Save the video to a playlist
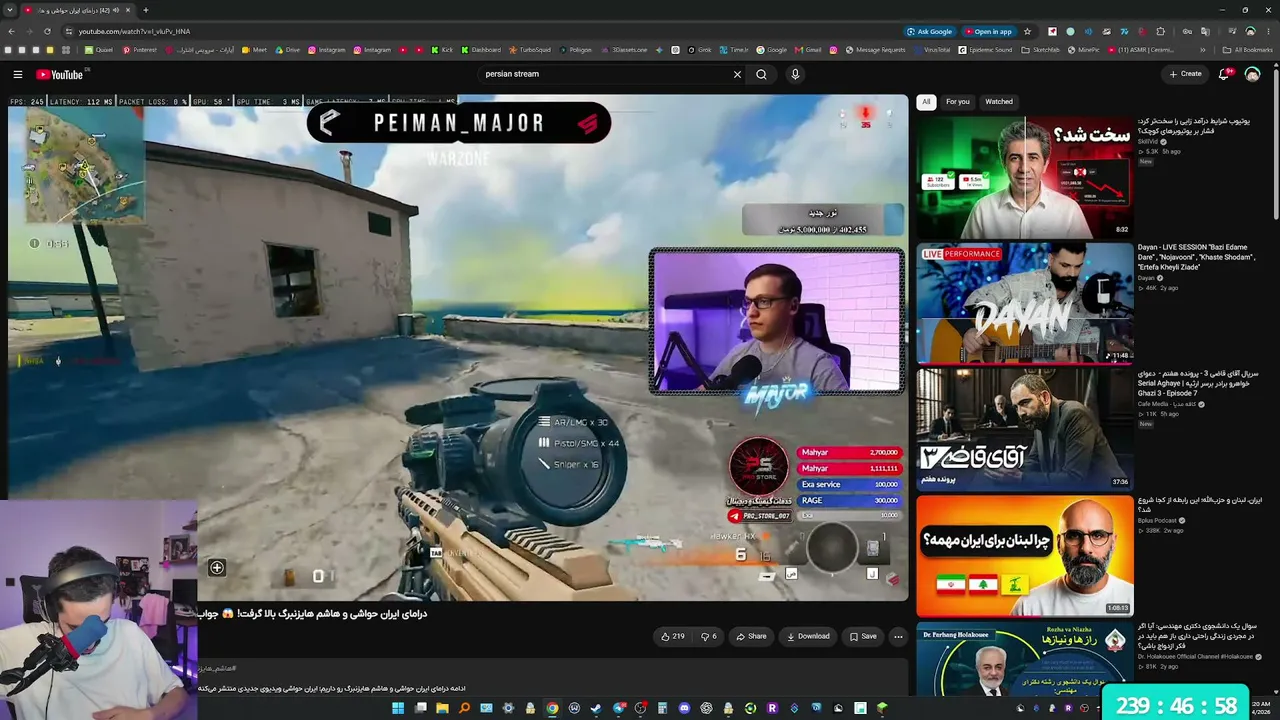The height and width of the screenshot is (720, 1280). click(863, 636)
